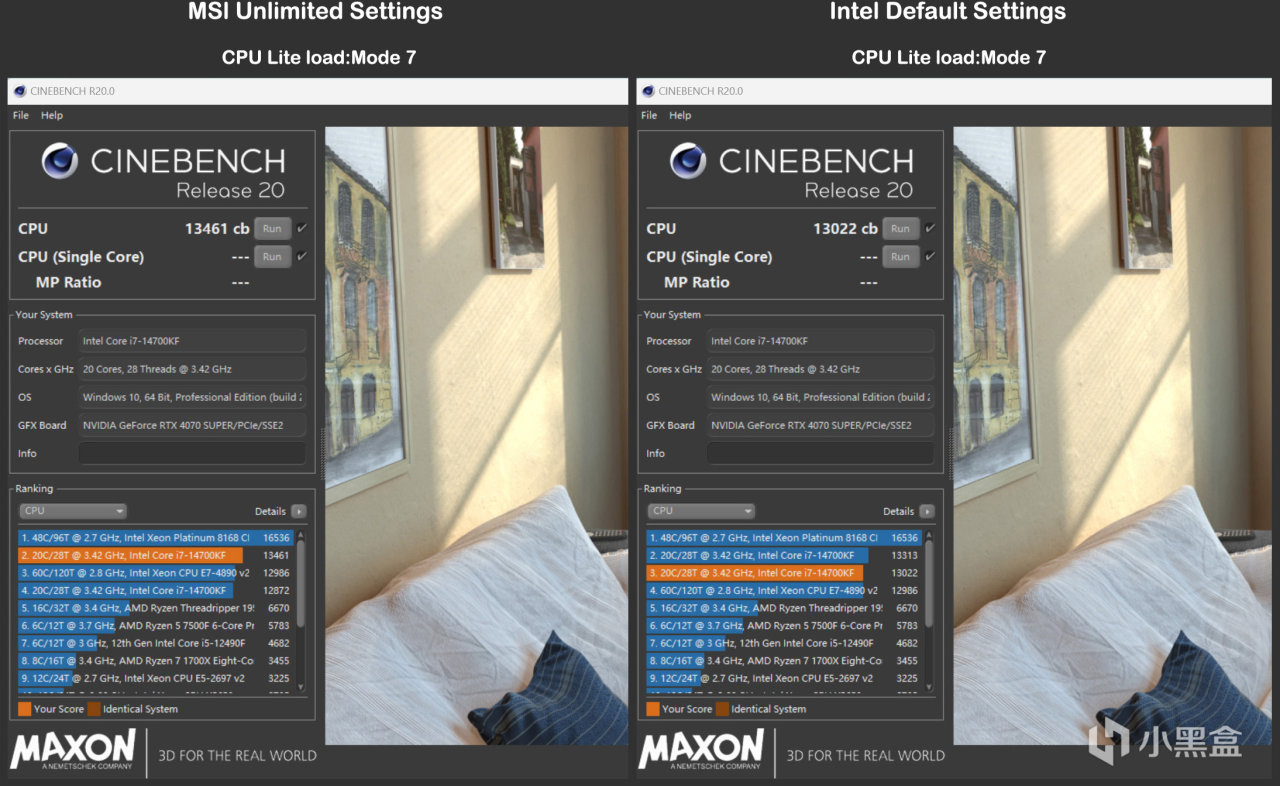Click the Info field in Intel Default window
The image size is (1280, 786).
(x=820, y=453)
